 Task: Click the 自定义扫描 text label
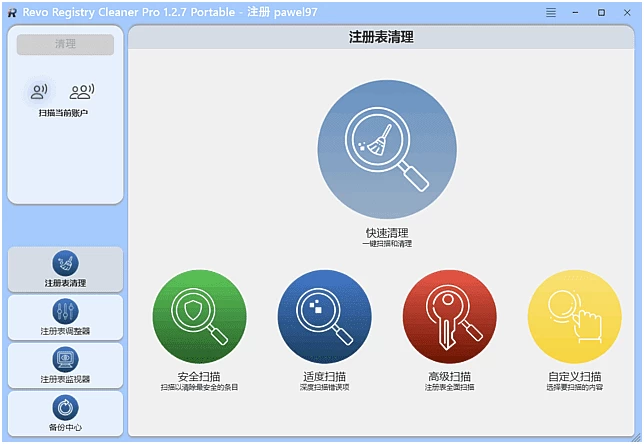[x=574, y=377]
